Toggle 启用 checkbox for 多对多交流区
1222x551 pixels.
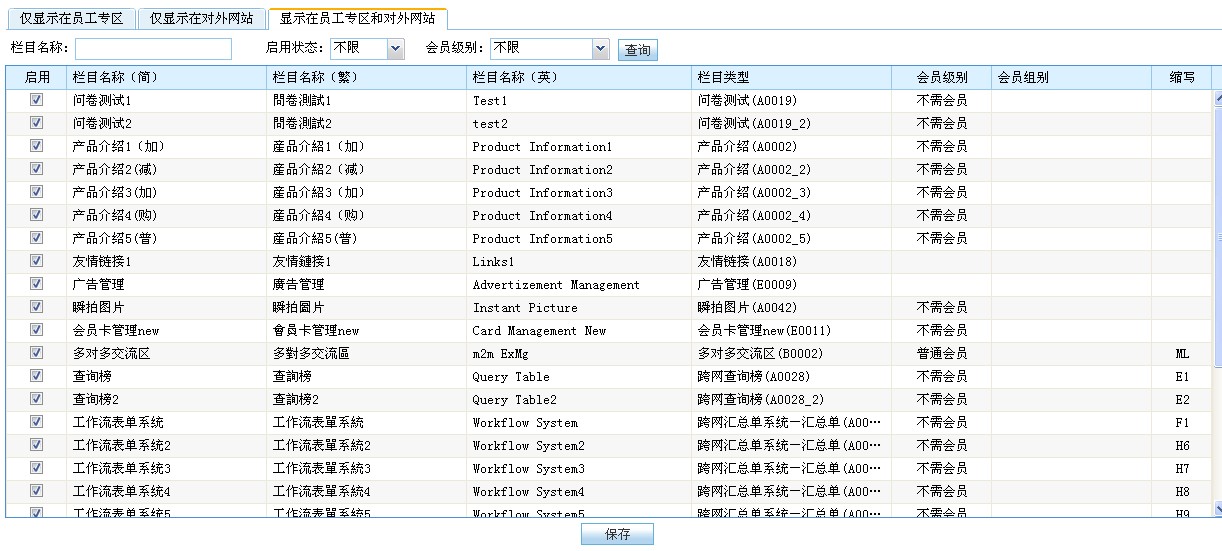(x=37, y=353)
